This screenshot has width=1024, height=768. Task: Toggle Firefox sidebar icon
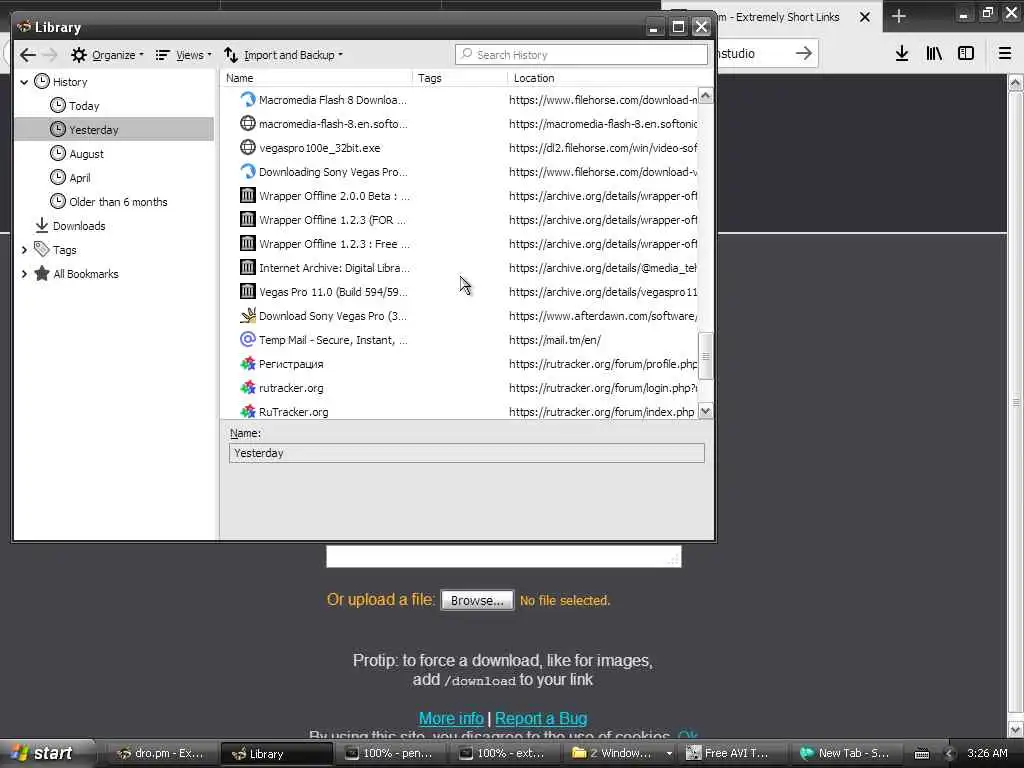[x=966, y=54]
